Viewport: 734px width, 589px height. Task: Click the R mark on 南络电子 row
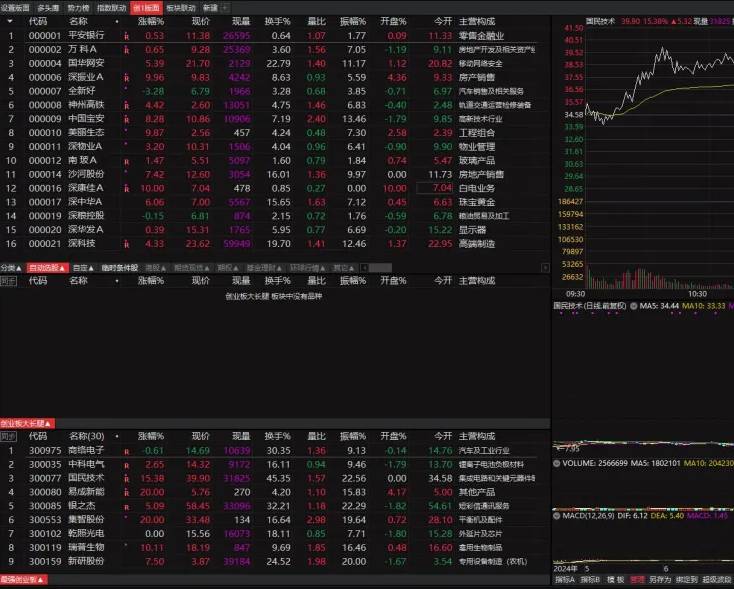(x=126, y=452)
